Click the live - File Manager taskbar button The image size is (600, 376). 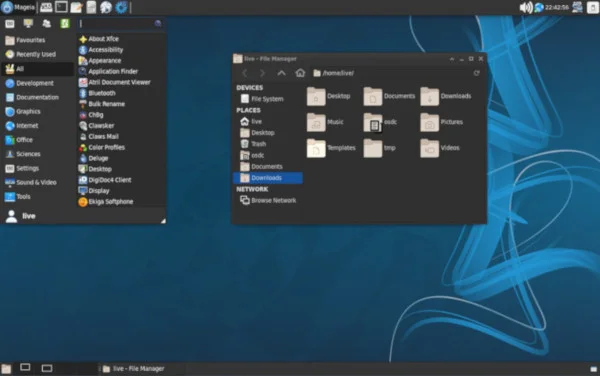134,369
